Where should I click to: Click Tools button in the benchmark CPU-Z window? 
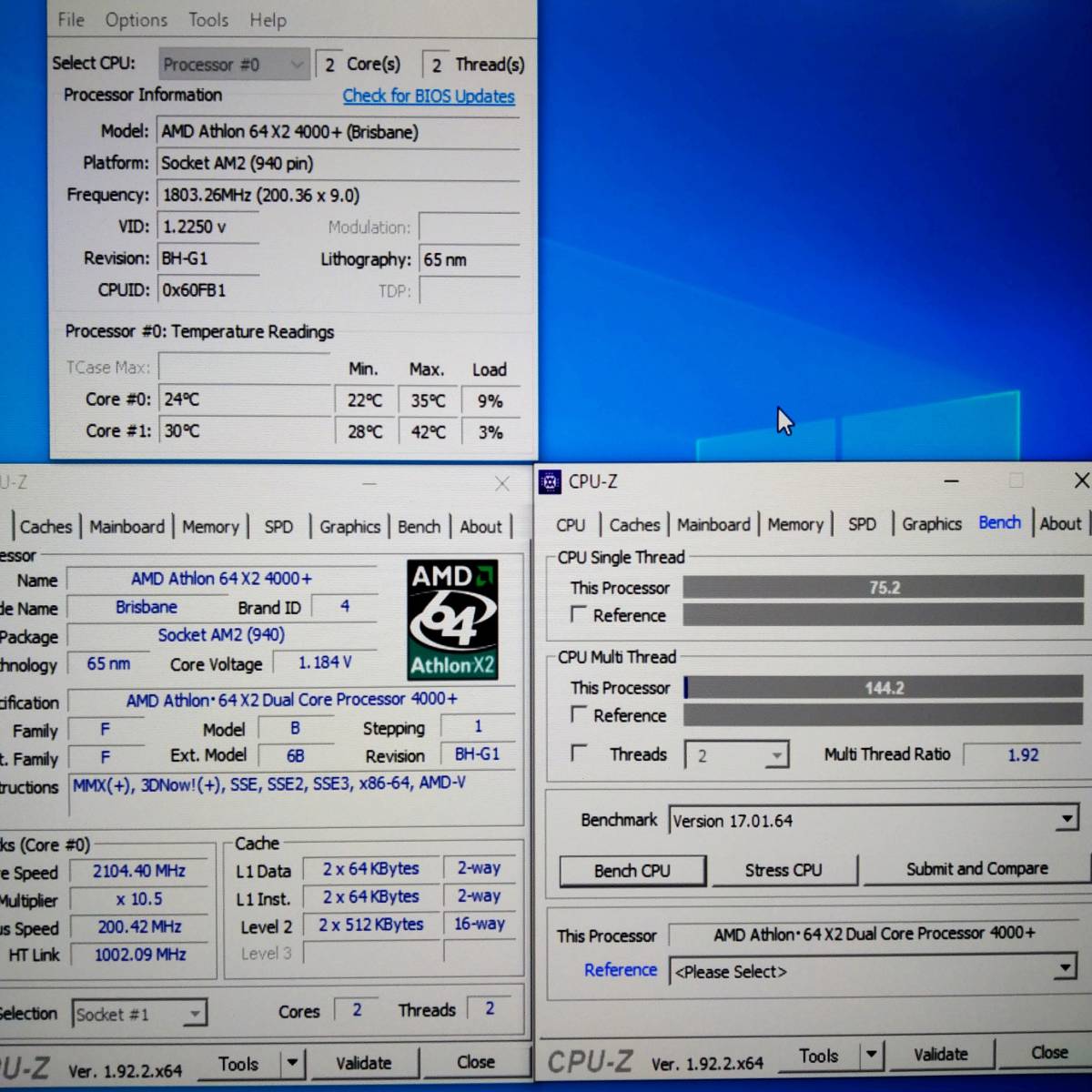tap(819, 1056)
